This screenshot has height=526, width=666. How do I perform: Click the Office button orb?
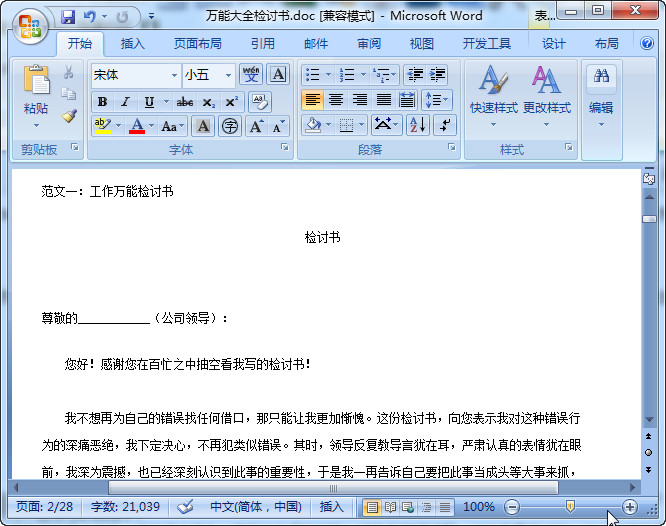[x=28, y=24]
